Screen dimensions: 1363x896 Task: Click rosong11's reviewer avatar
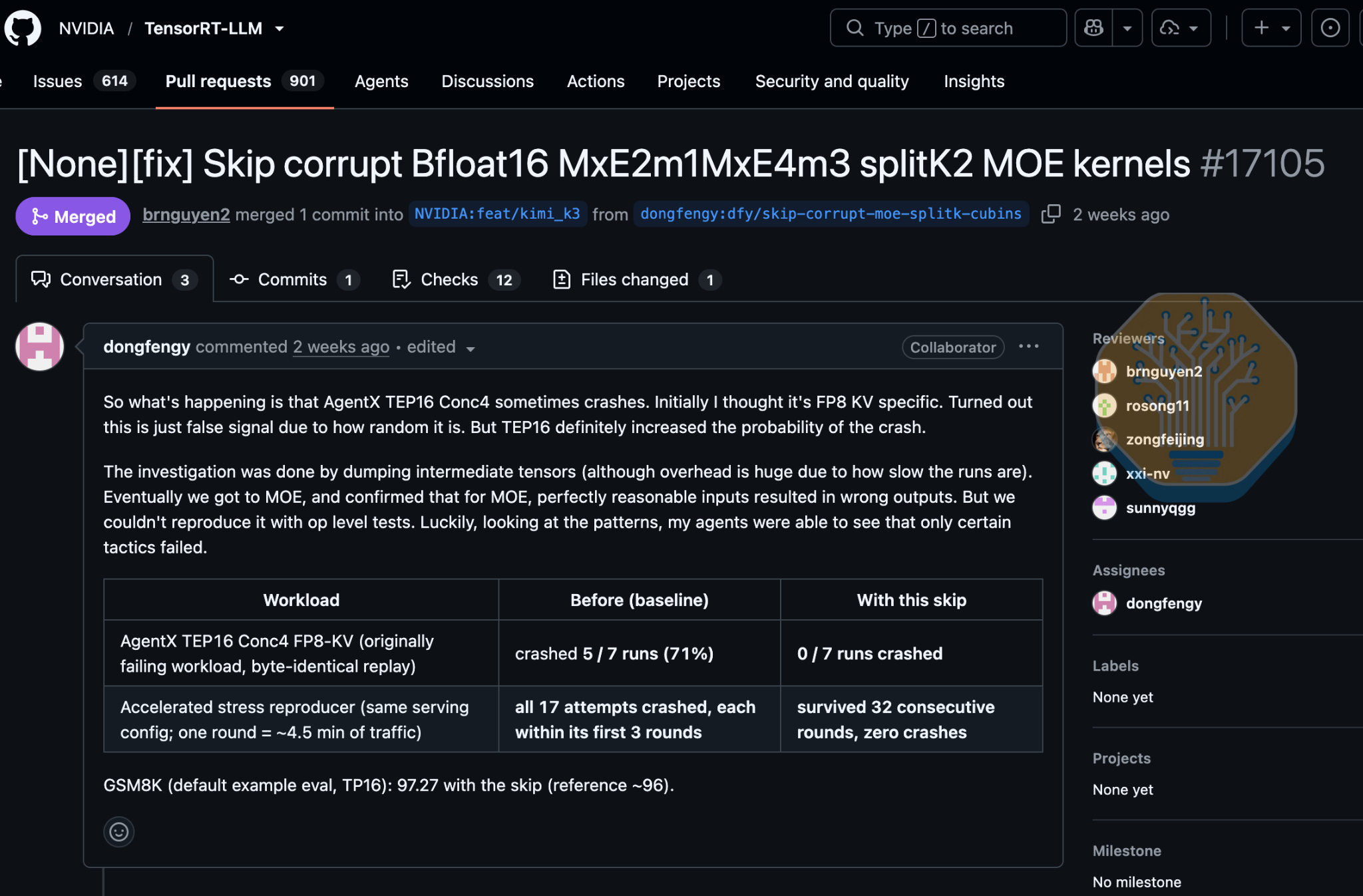(1105, 406)
